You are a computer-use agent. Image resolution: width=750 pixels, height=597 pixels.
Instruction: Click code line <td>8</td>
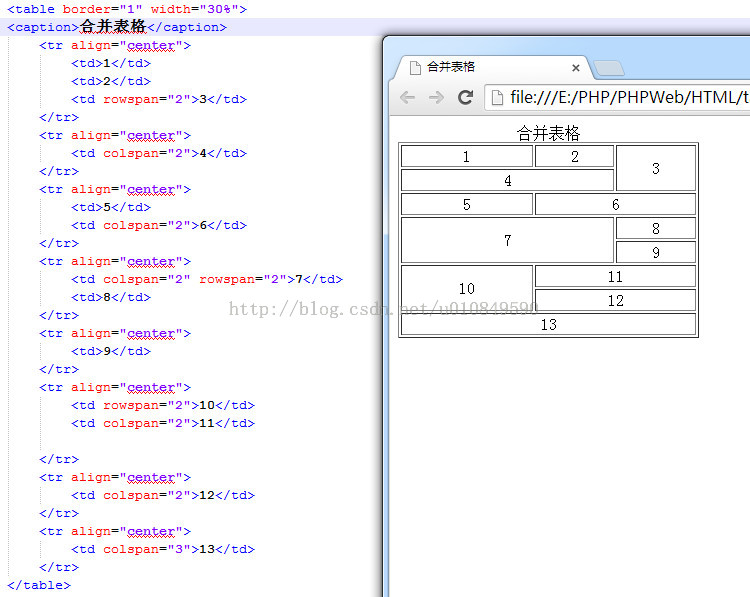111,297
